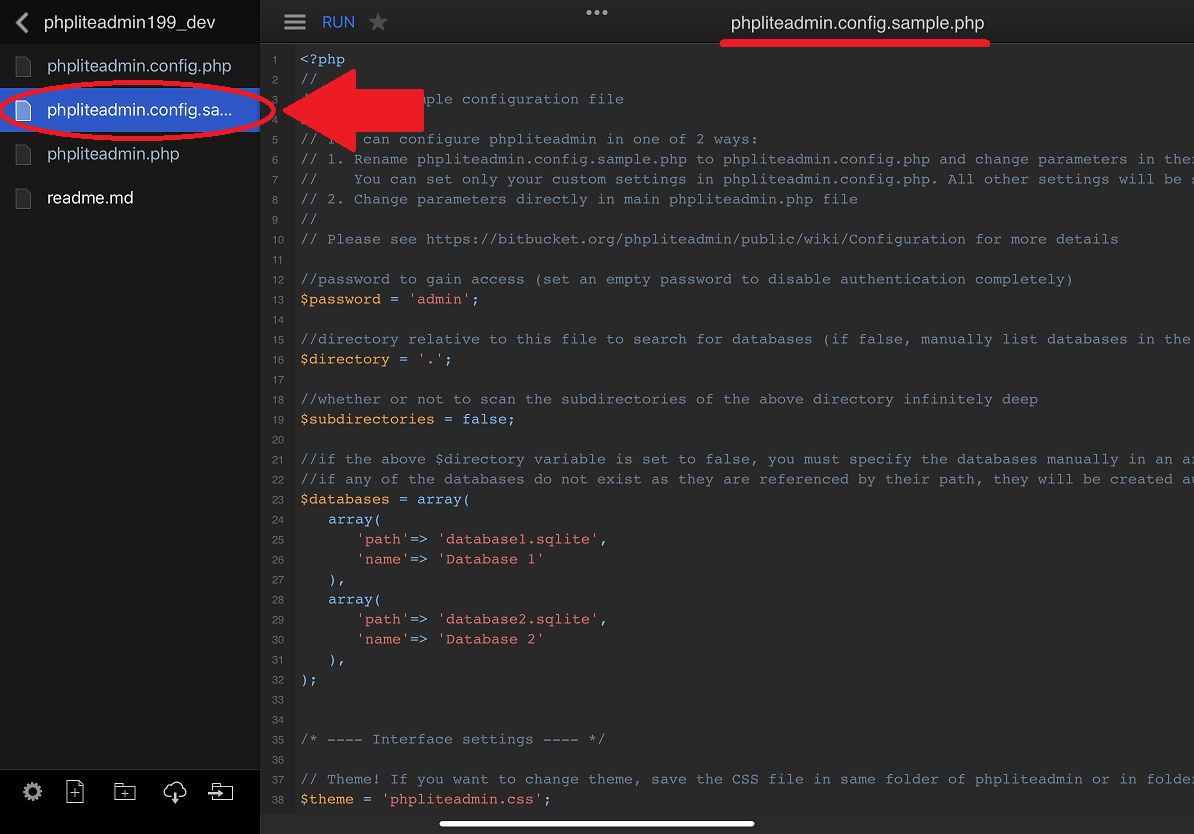Click the phpliteadmin.config.sample.php title

tap(857, 23)
